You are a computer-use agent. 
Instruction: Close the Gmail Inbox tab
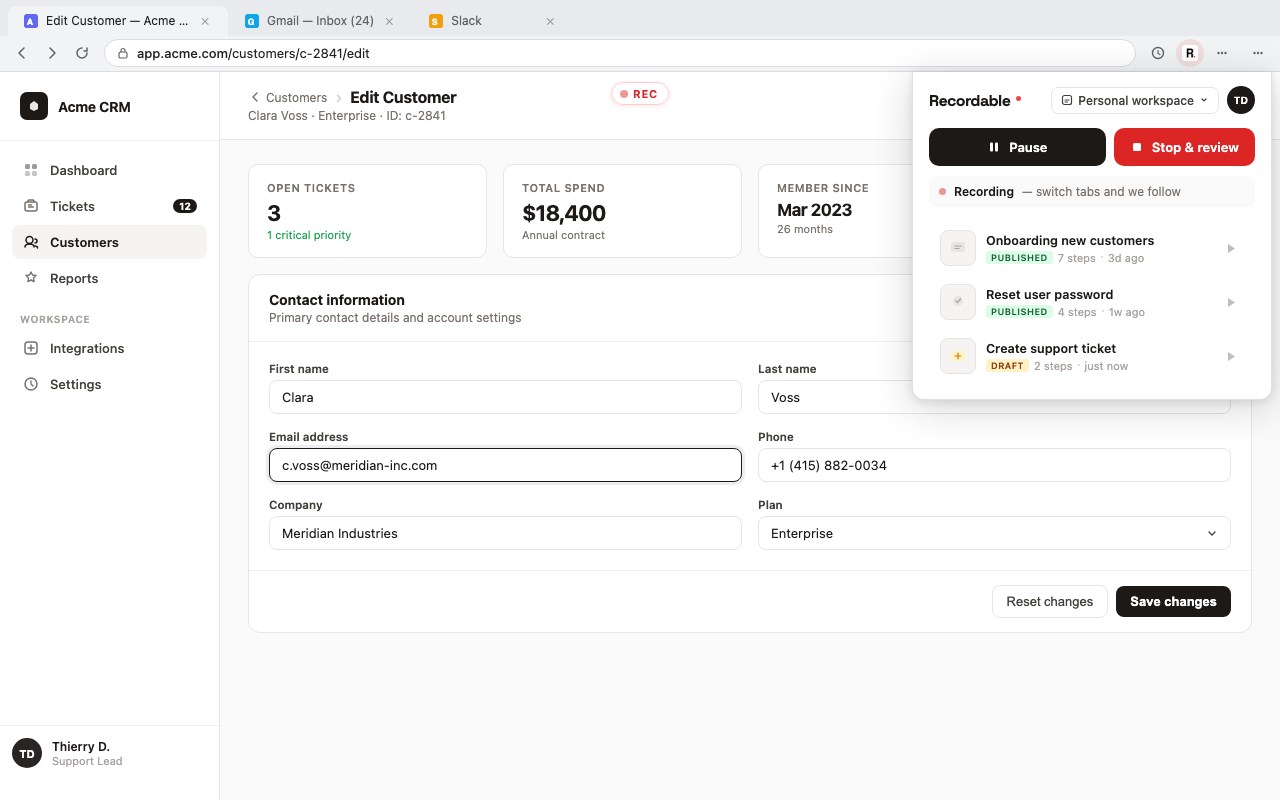coord(389,21)
